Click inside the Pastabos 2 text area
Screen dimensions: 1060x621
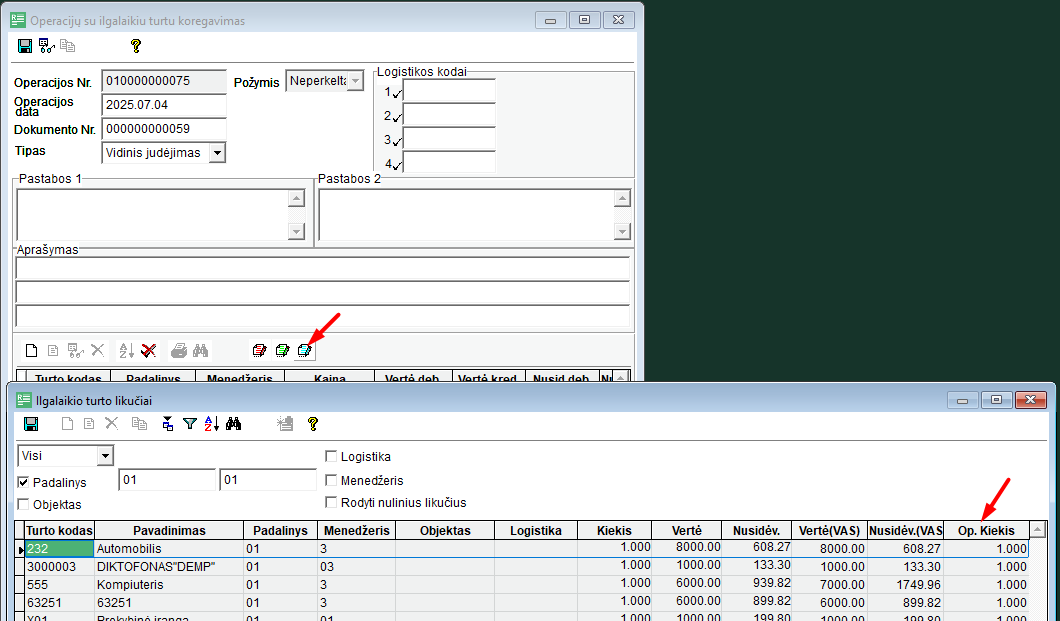tap(466, 215)
